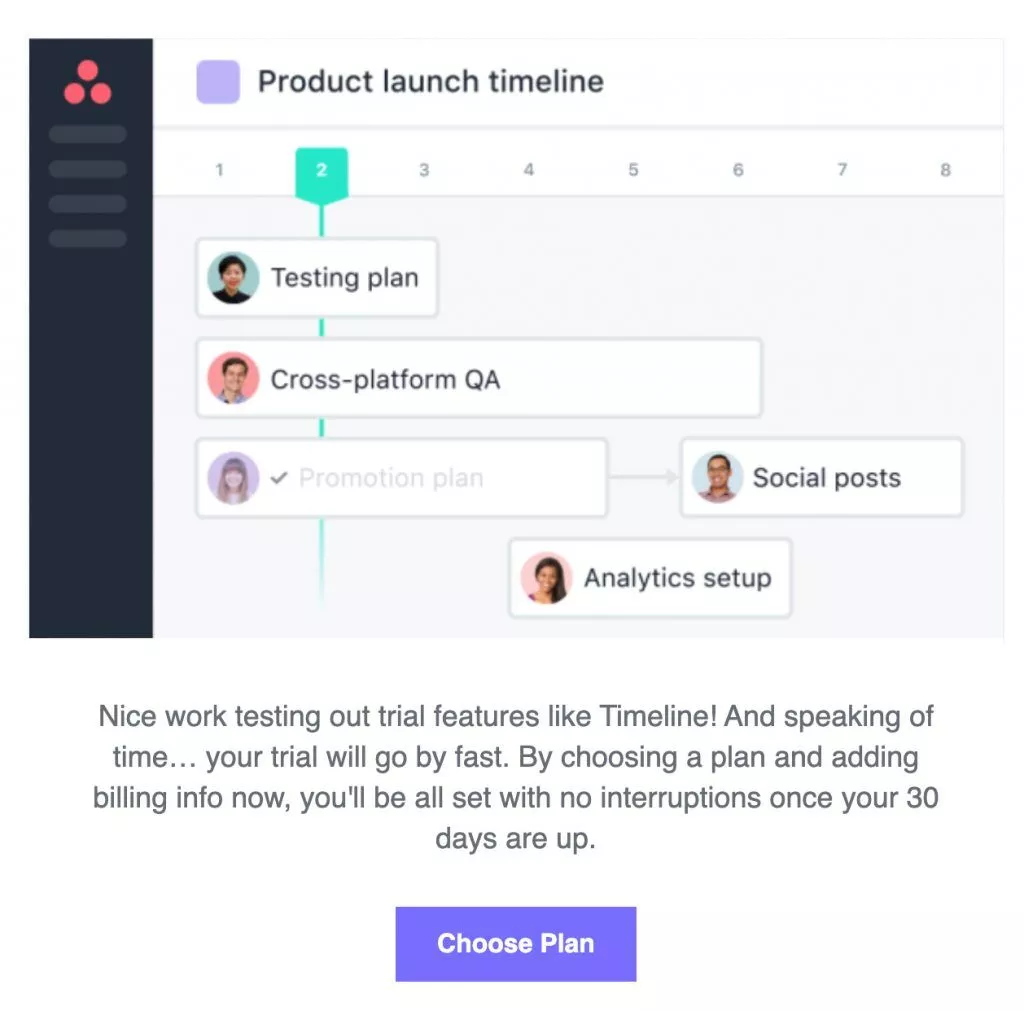This screenshot has width=1024, height=1011.
Task: Select day 5 on the timeline
Action: point(633,170)
